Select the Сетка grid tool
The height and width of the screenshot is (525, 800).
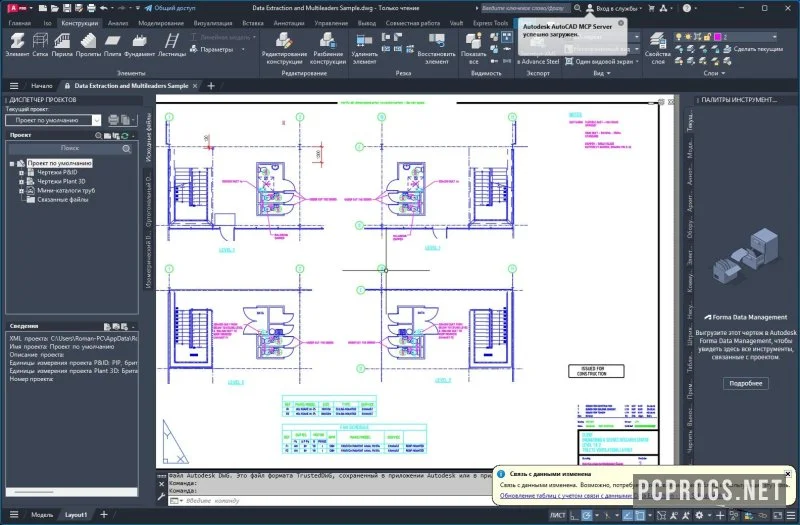[x=40, y=44]
